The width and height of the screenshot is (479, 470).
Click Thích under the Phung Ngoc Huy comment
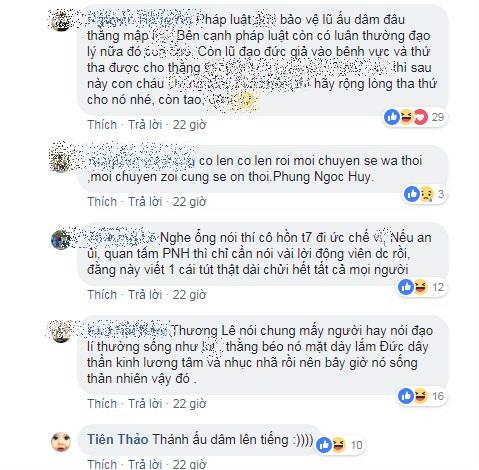[x=102, y=202]
